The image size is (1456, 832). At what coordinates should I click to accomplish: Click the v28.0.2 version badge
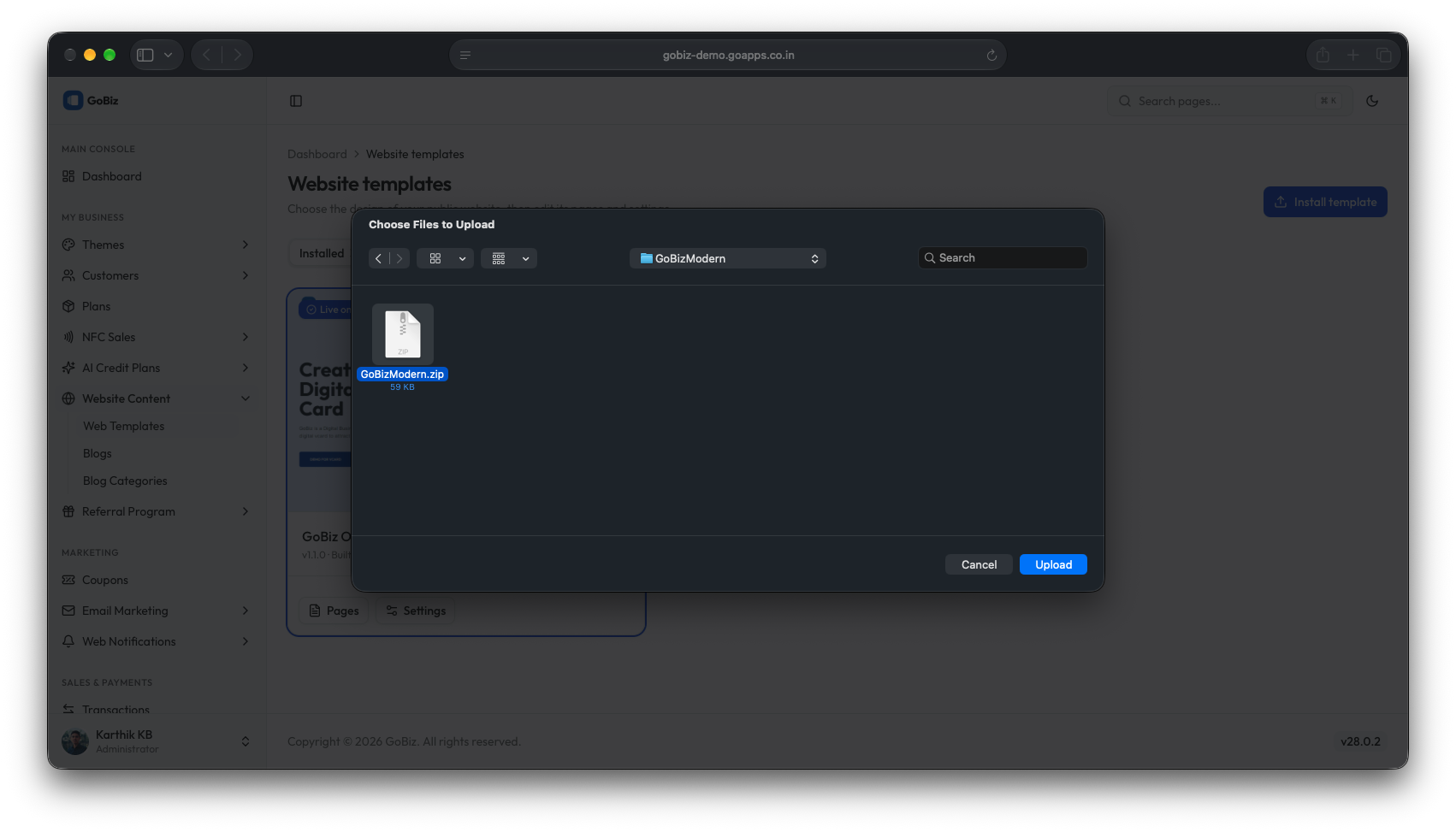pyautogui.click(x=1360, y=741)
